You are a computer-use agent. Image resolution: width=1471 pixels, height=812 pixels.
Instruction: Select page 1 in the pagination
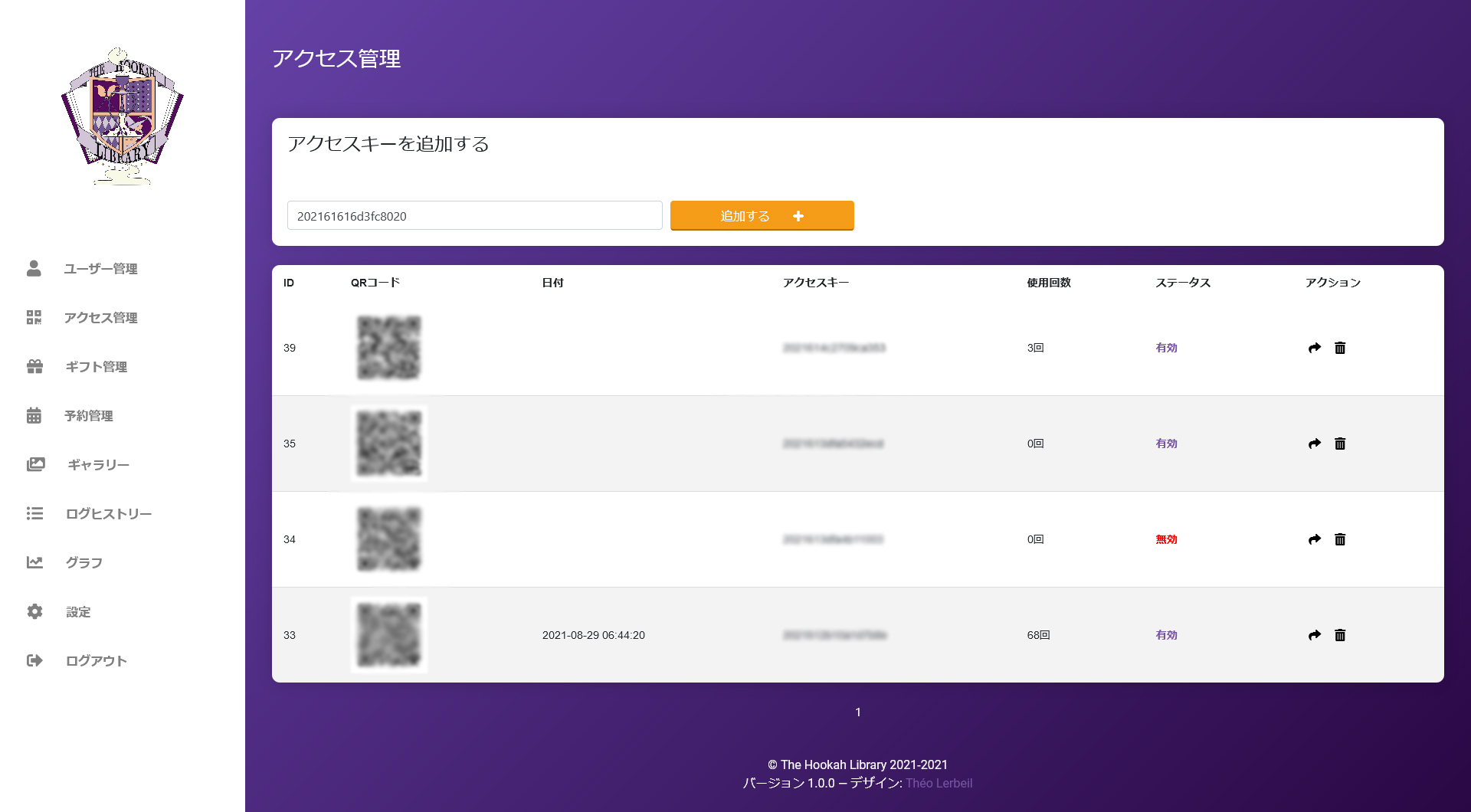(858, 712)
